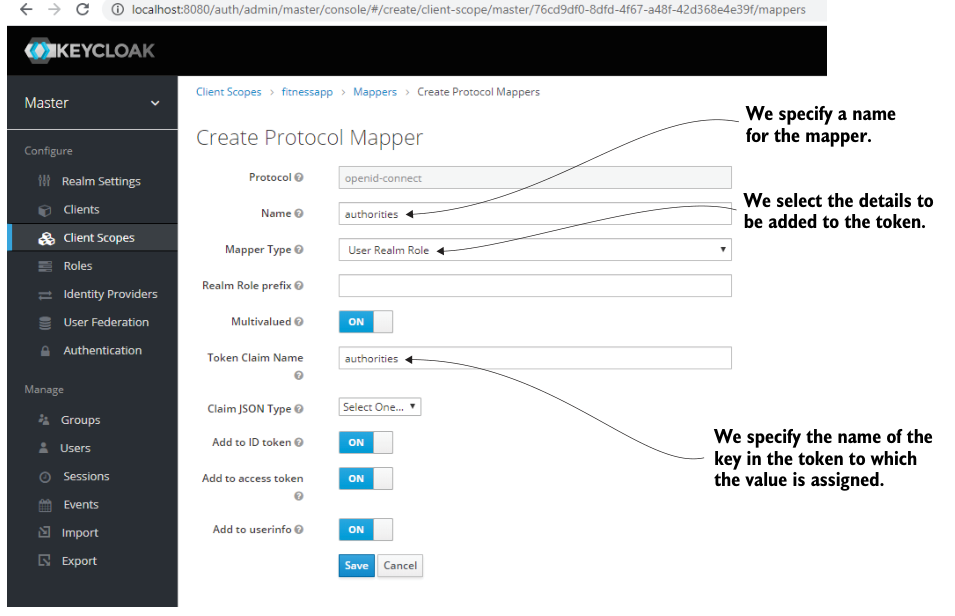Click the disabled Protocol openid-connect field

click(535, 178)
